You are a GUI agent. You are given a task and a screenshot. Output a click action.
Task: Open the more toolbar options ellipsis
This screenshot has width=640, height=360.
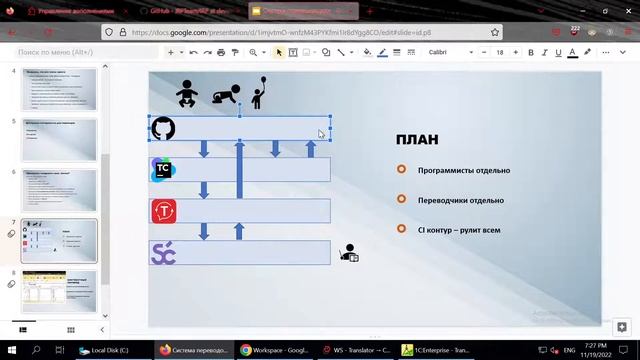pos(606,52)
